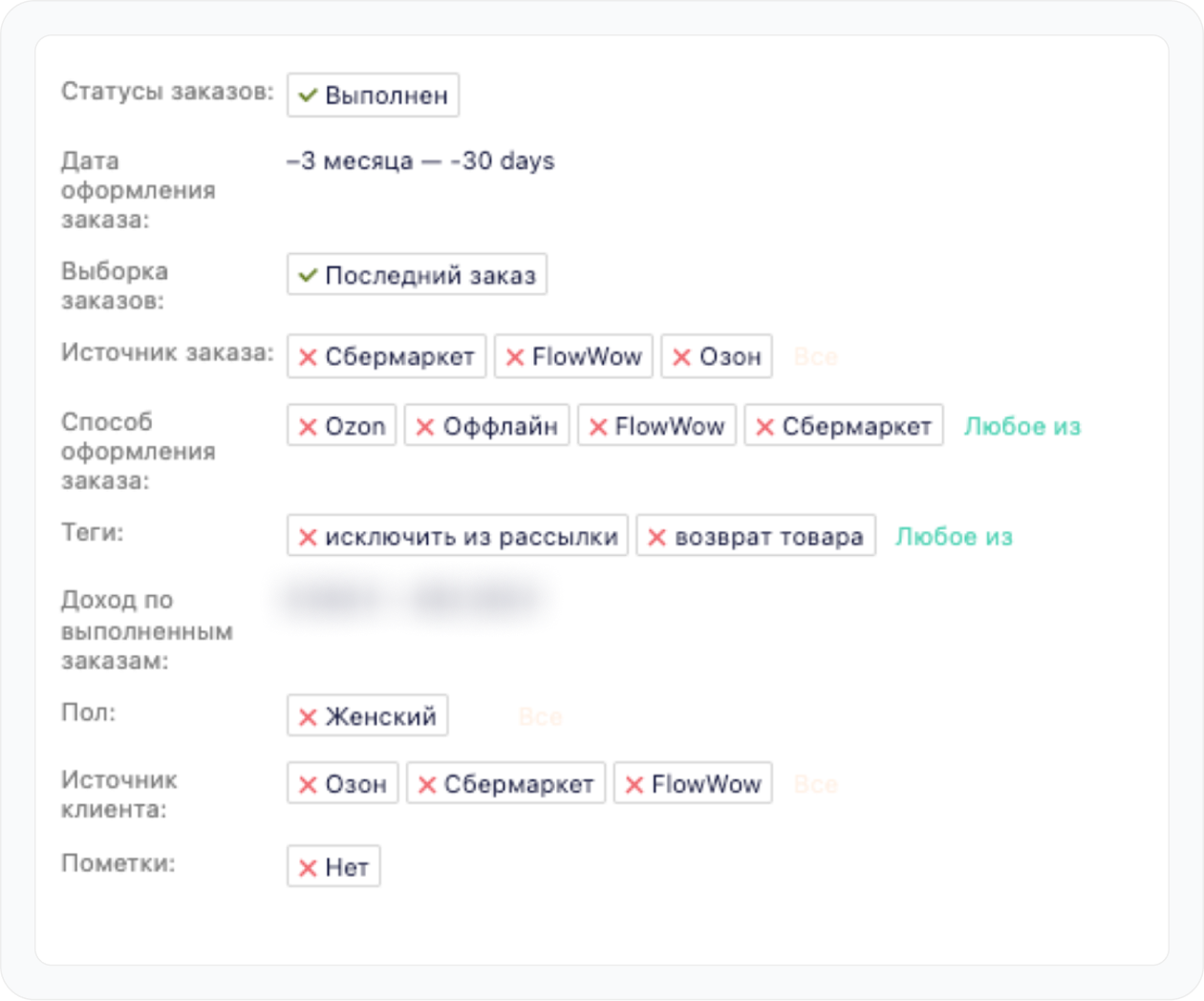Remove the 'возврат товара' tag
Viewport: 1204px width, 1001px height.
(656, 538)
